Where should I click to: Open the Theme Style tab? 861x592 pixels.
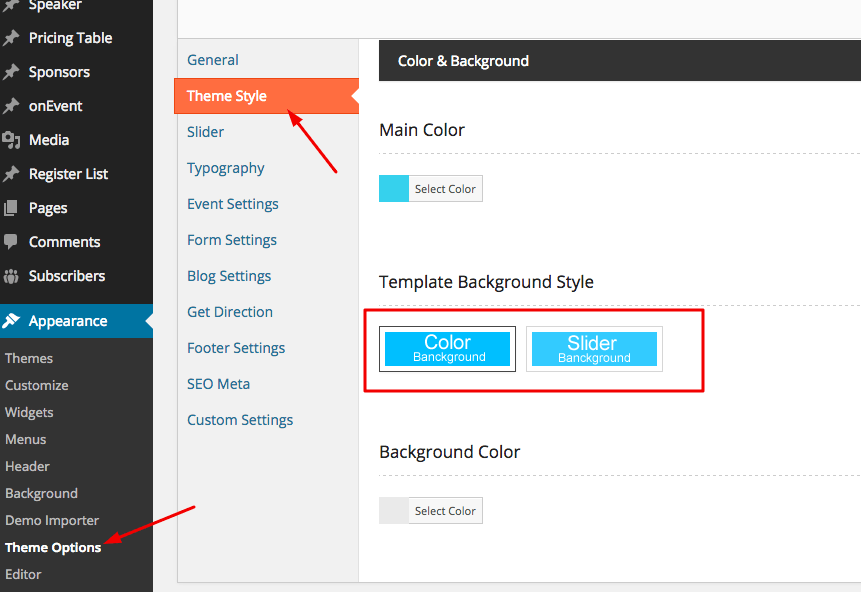[227, 96]
